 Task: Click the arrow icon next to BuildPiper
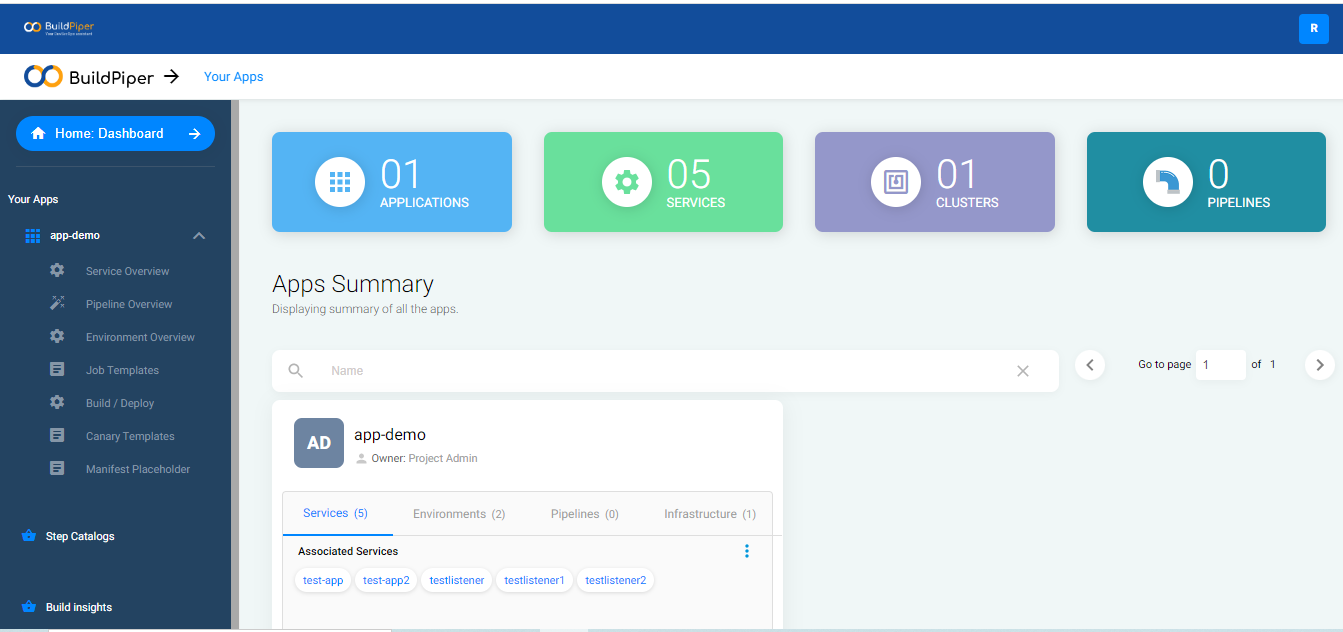tap(171, 76)
